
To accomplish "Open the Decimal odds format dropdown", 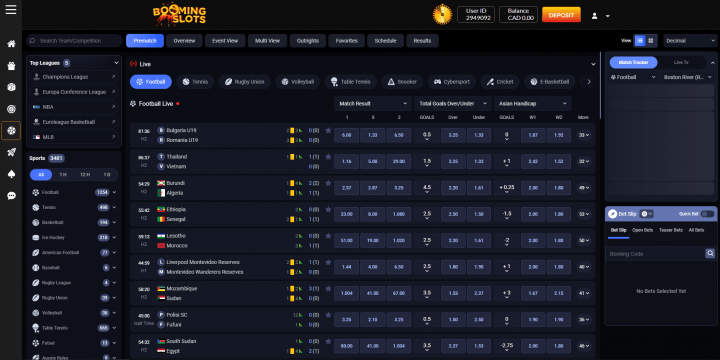I will [689, 41].
